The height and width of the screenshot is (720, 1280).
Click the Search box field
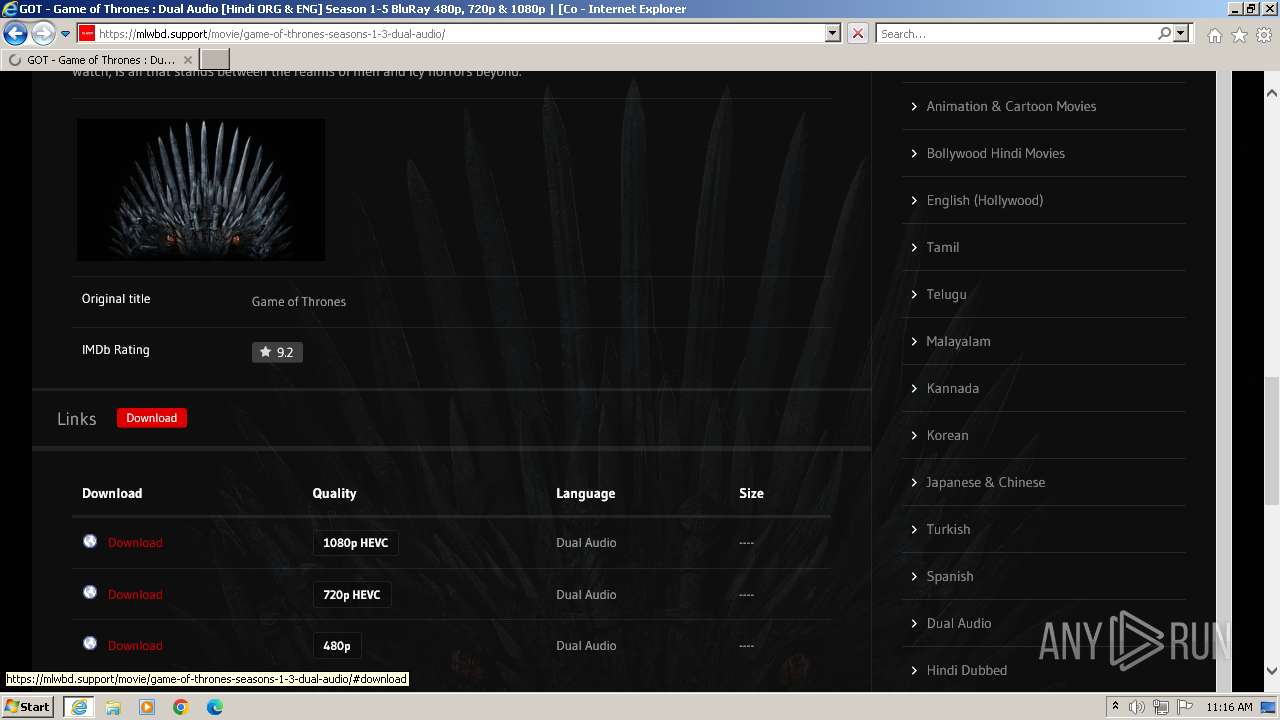[1016, 34]
